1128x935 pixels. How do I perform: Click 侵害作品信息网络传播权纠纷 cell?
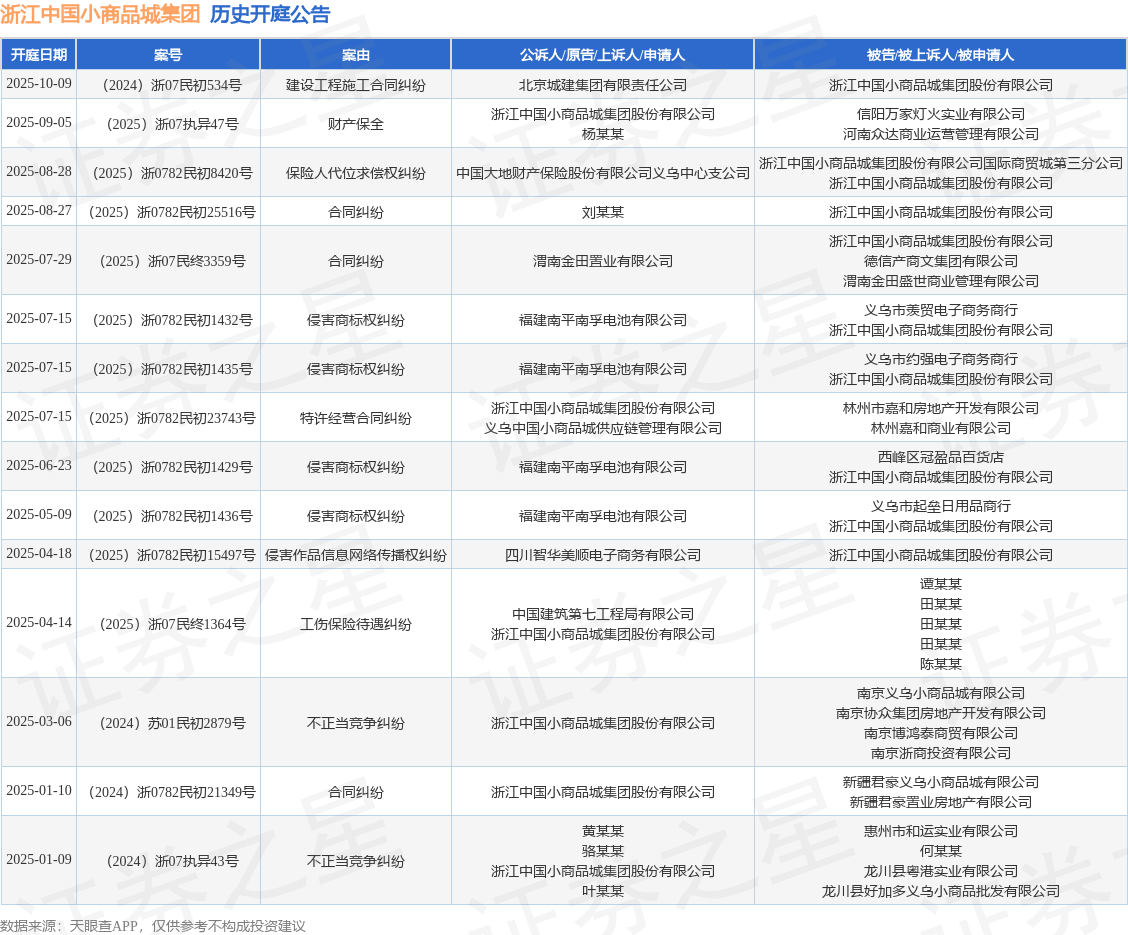point(355,555)
